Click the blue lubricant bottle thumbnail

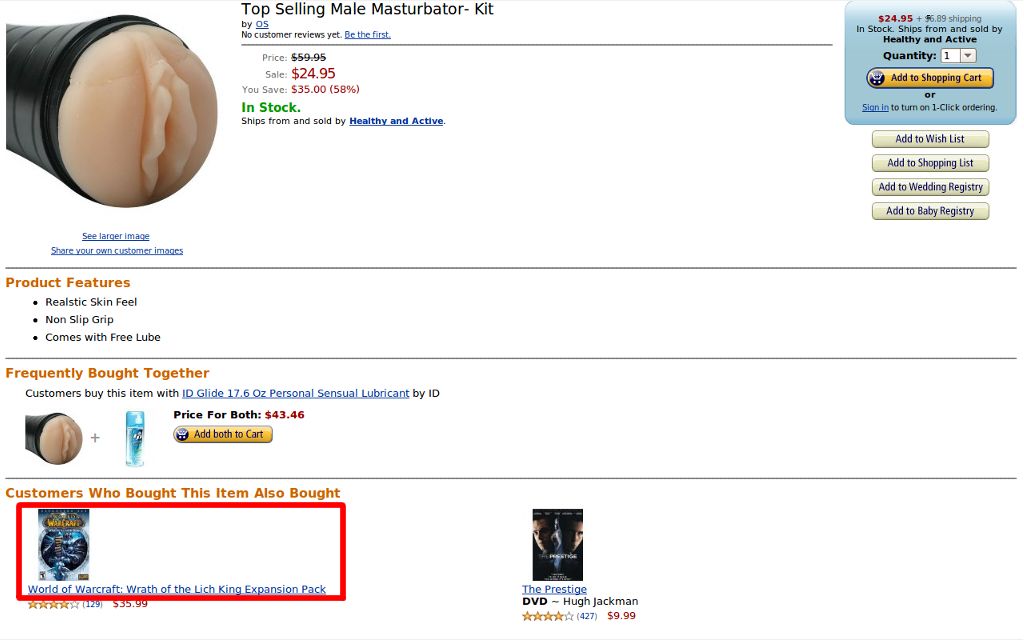134,438
